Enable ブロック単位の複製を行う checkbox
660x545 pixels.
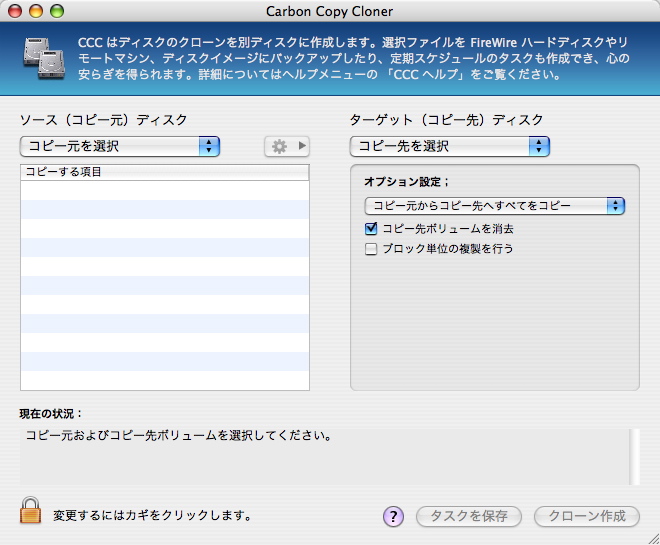[x=372, y=249]
